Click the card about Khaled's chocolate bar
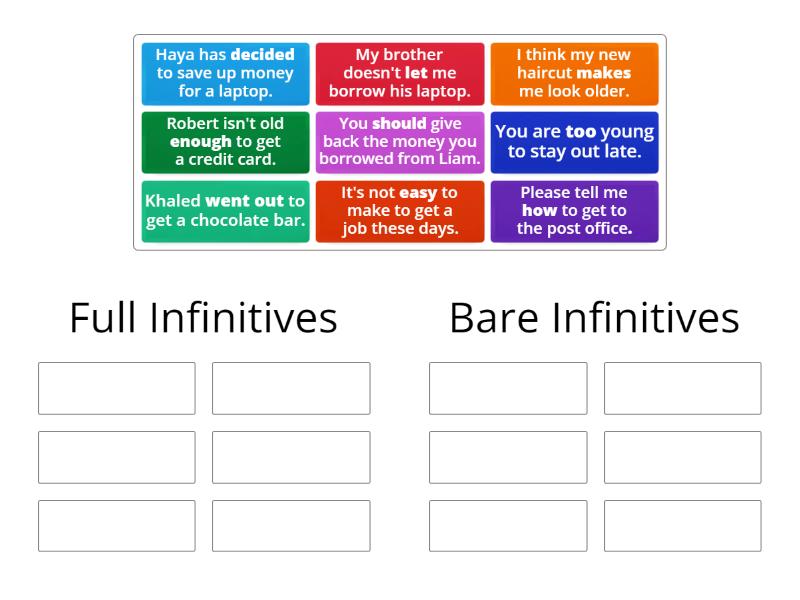 225,211
